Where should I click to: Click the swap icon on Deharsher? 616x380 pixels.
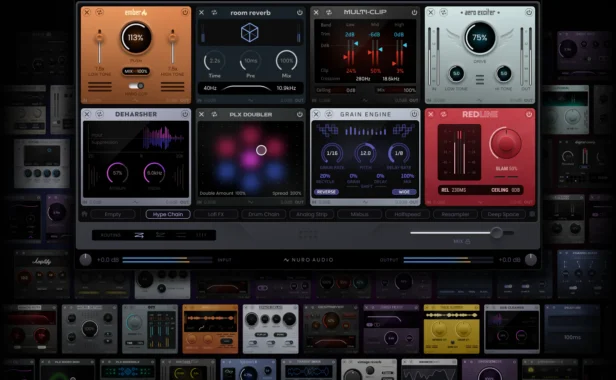(99, 114)
